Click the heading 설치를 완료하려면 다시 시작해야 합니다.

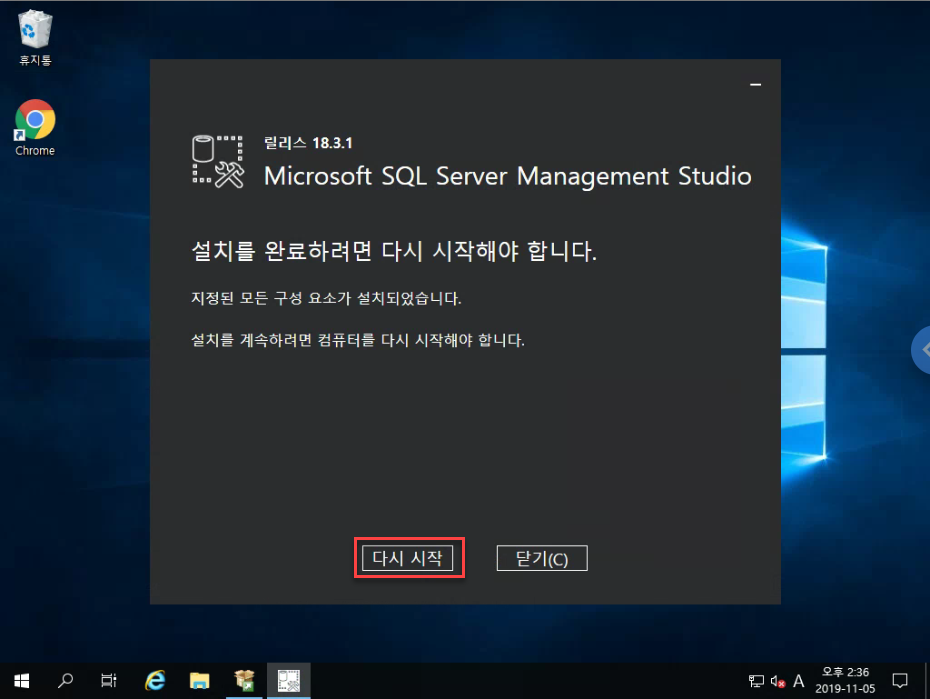pos(394,251)
